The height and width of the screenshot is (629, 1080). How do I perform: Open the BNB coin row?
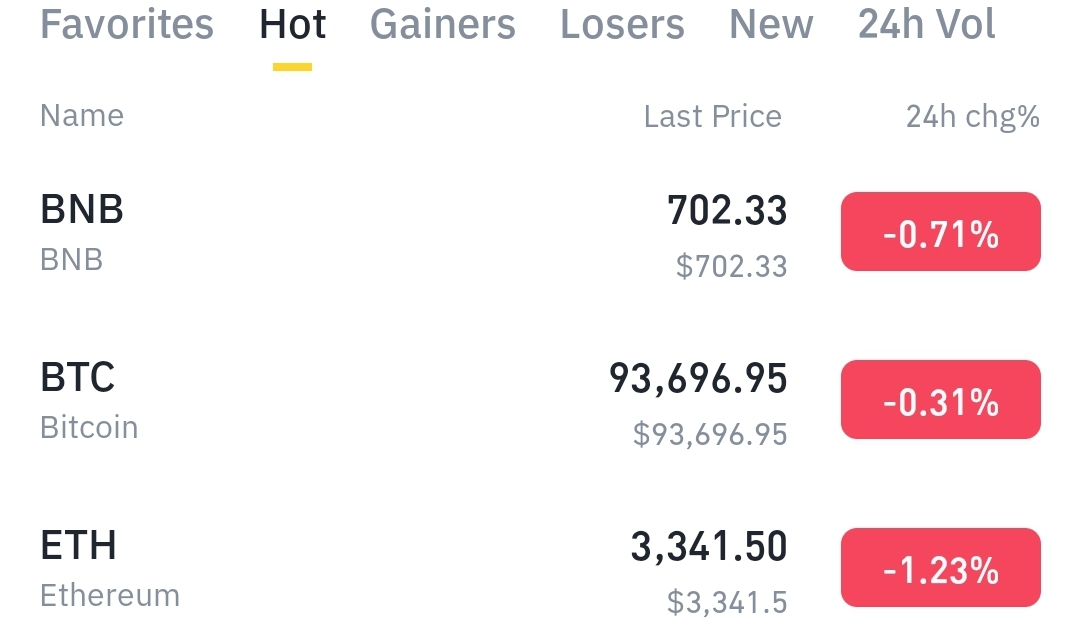(540, 232)
